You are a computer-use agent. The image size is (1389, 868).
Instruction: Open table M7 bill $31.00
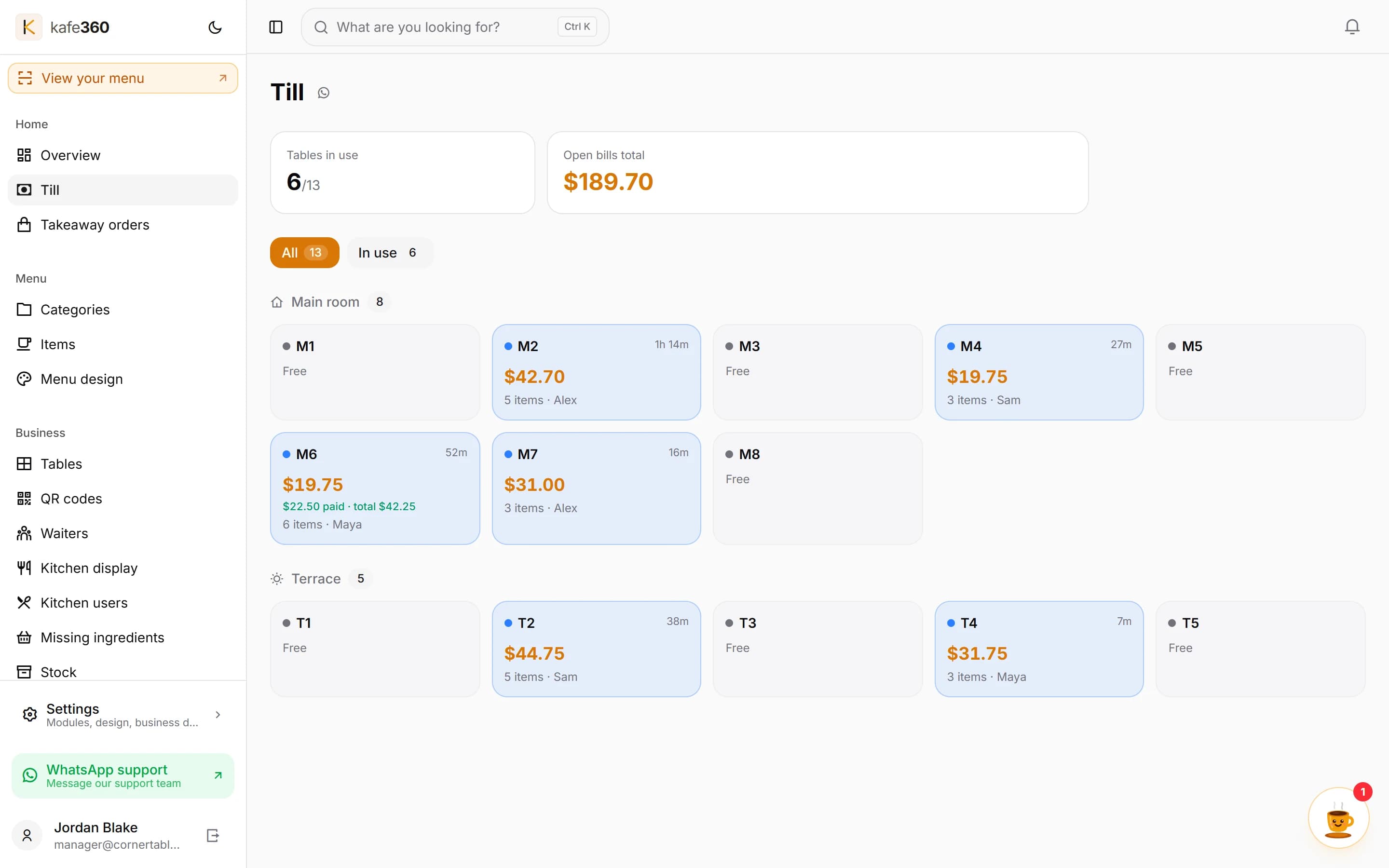[x=596, y=488]
